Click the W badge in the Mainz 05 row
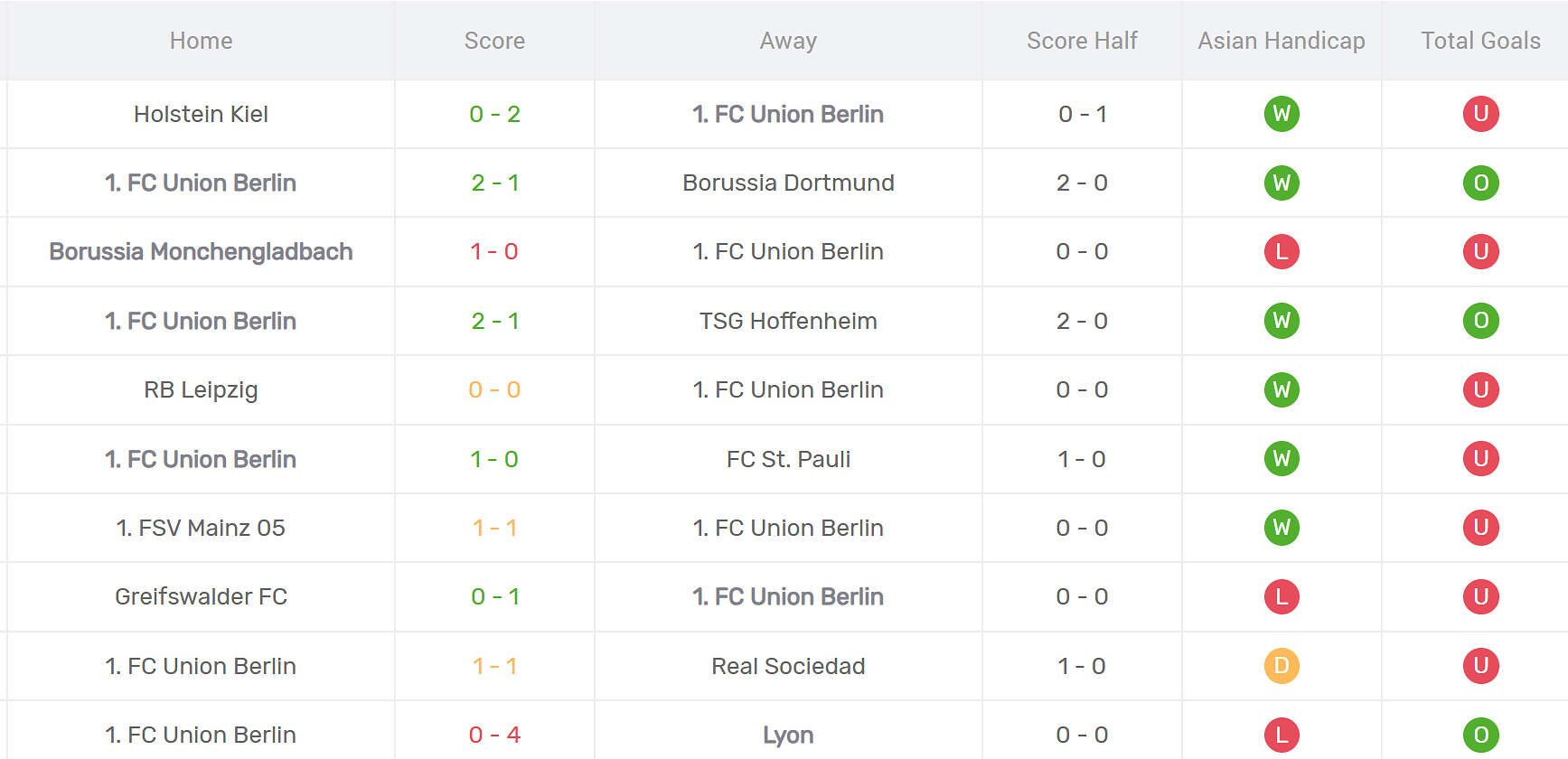This screenshot has height=759, width=1568. [x=1282, y=528]
